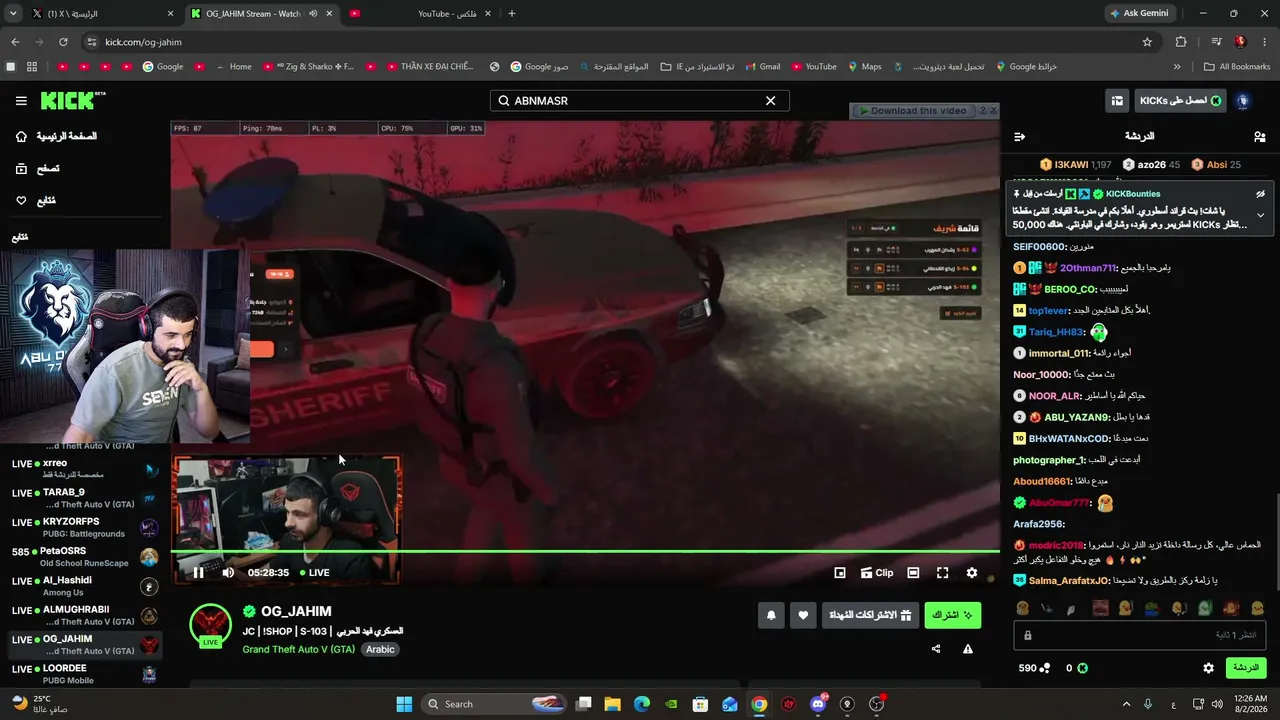This screenshot has height=720, width=1280.
Task: Clear the ABNMASR search text
Action: [770, 101]
